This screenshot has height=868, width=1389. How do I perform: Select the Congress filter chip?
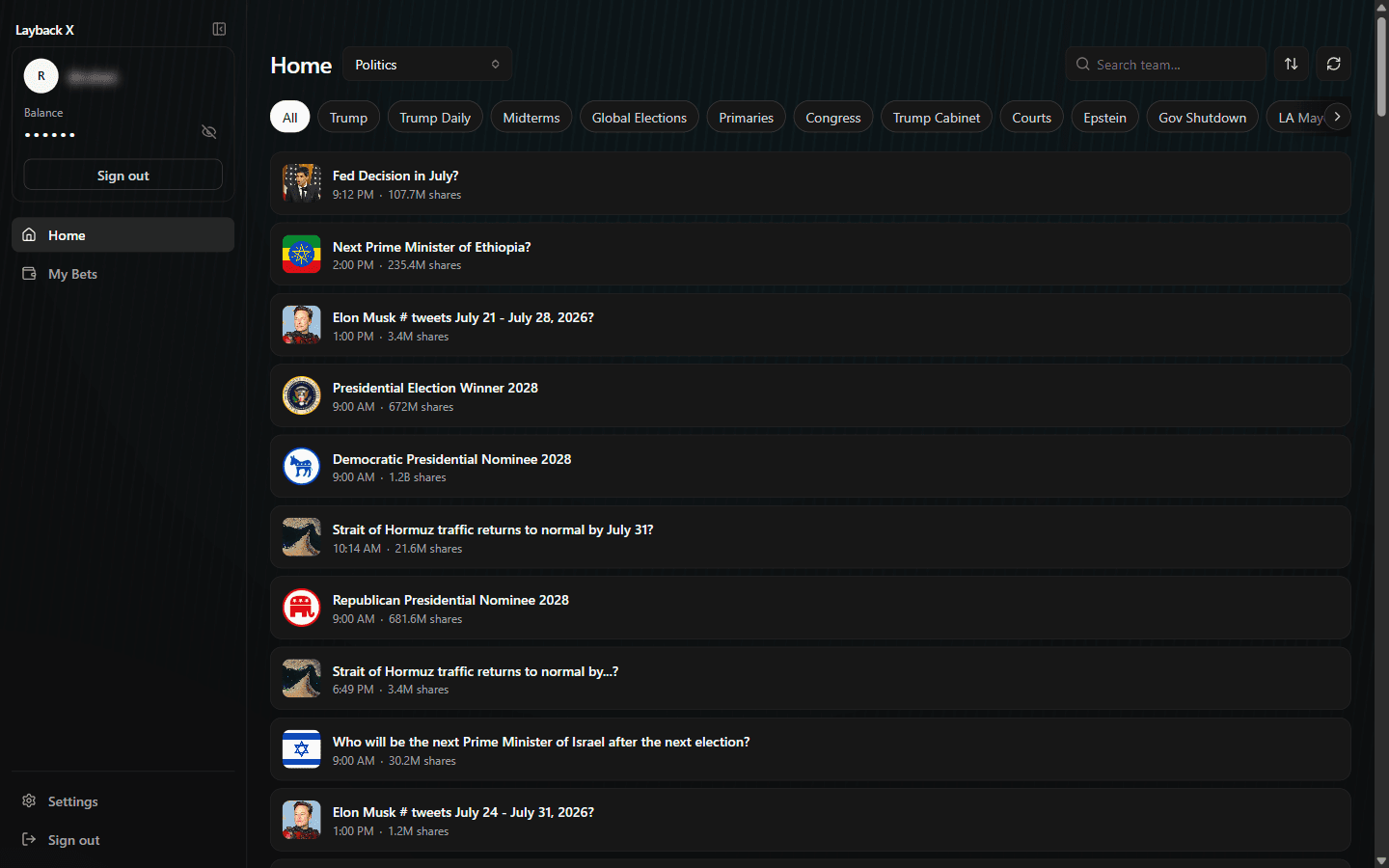[x=833, y=117]
